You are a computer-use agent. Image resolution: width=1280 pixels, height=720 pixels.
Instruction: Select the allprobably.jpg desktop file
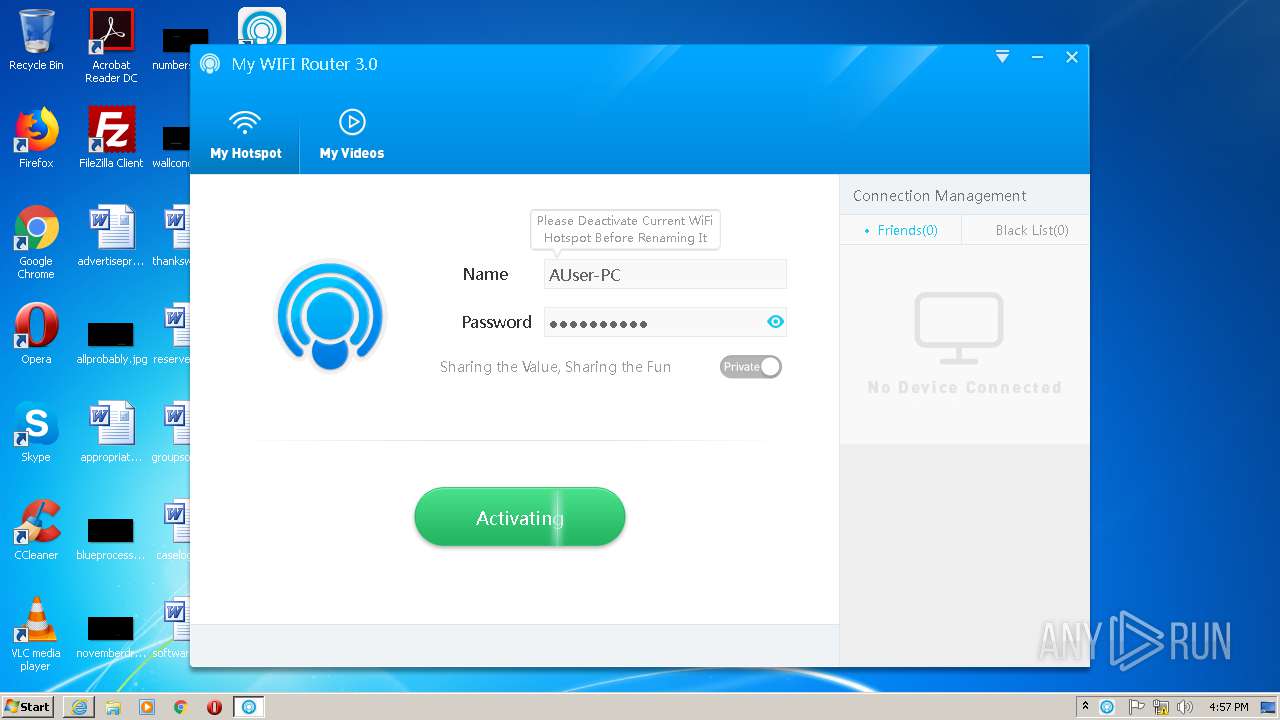pyautogui.click(x=111, y=342)
